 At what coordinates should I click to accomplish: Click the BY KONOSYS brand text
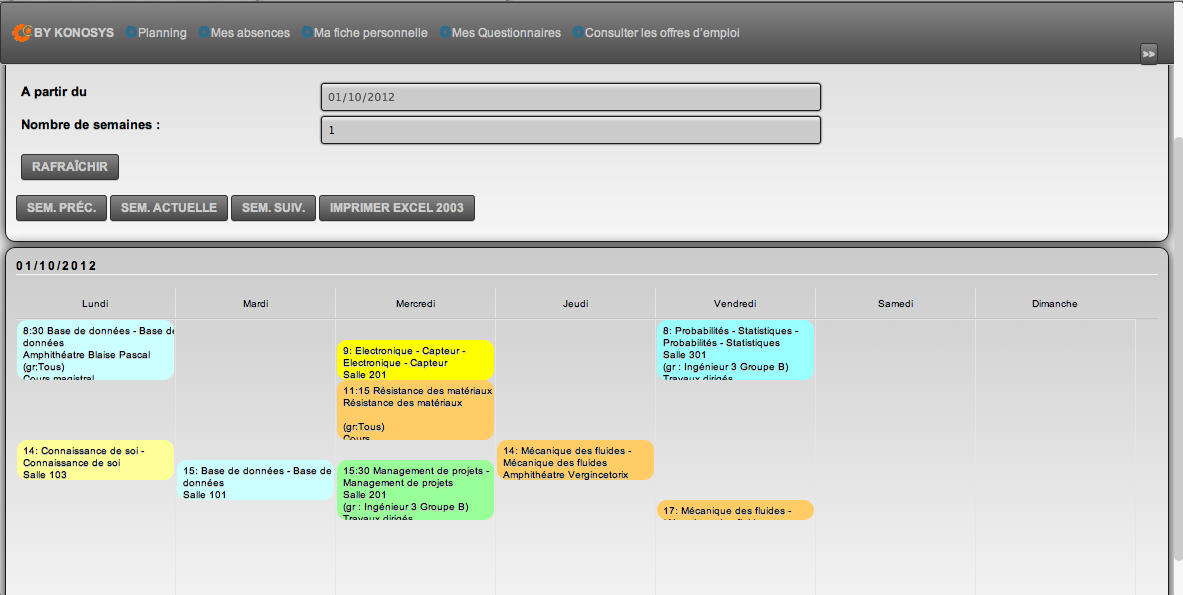tap(74, 33)
